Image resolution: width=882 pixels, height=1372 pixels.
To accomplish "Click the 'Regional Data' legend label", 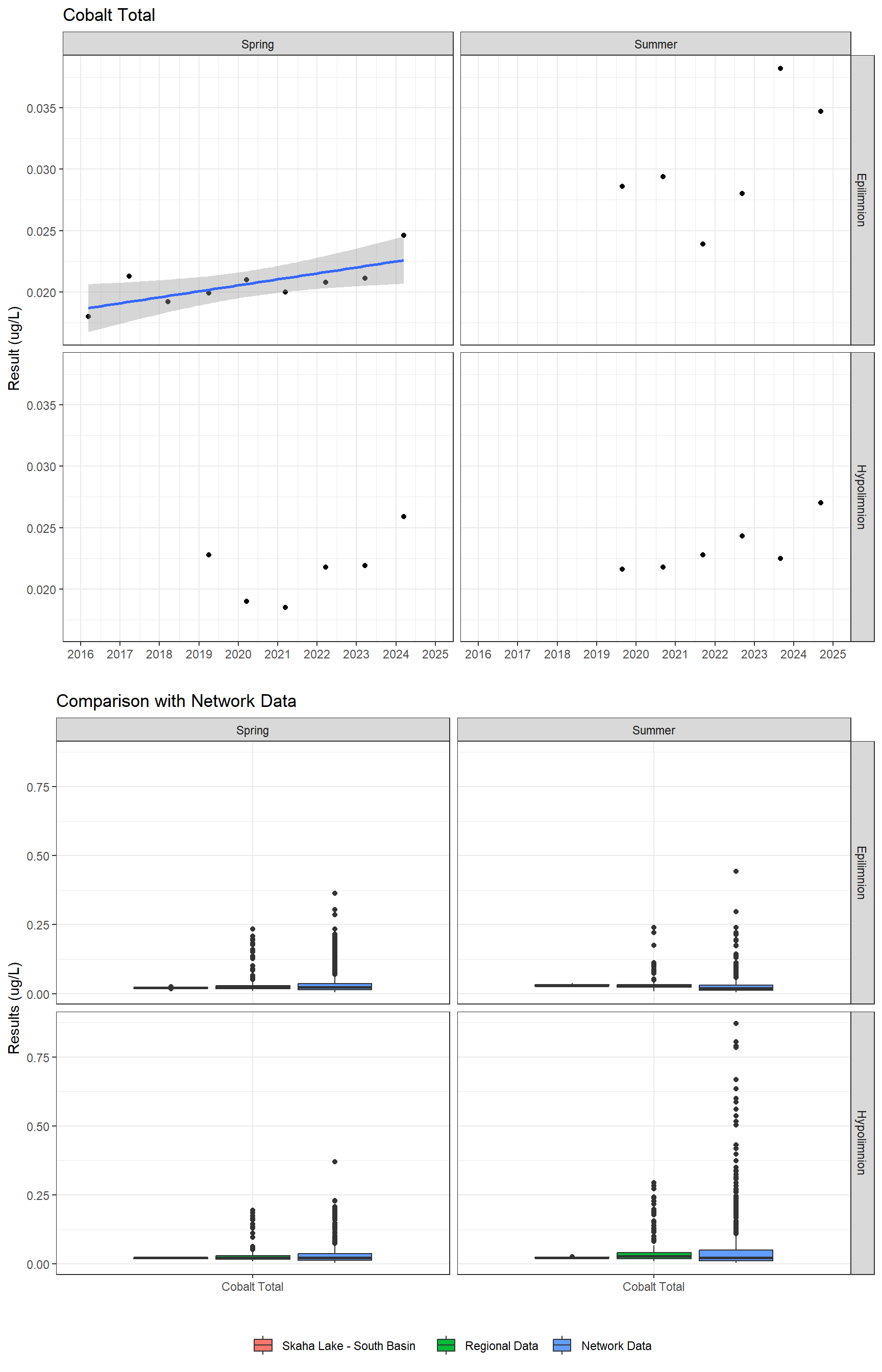I will coord(502,1345).
